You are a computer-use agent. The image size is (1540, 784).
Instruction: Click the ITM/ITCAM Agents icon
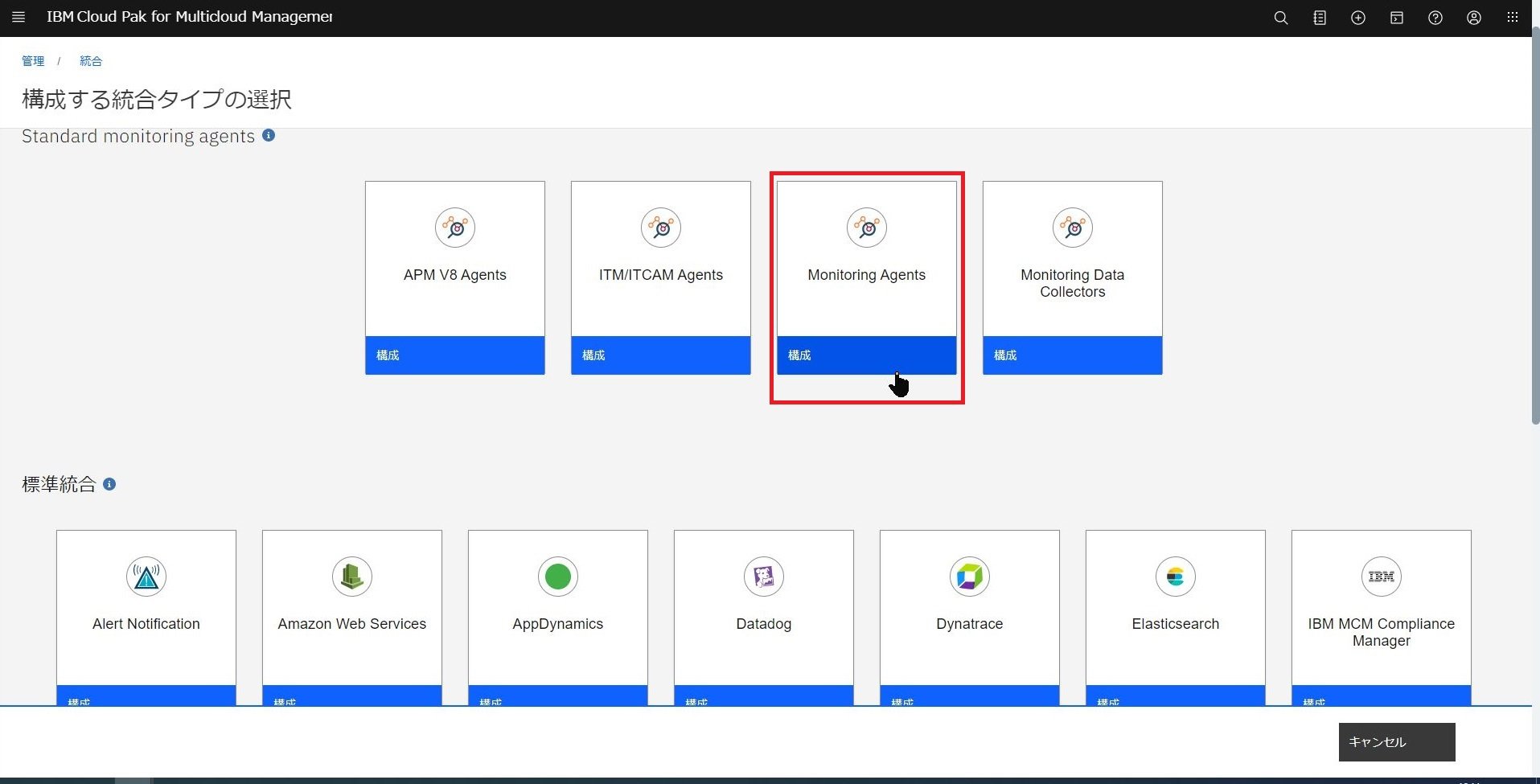661,228
